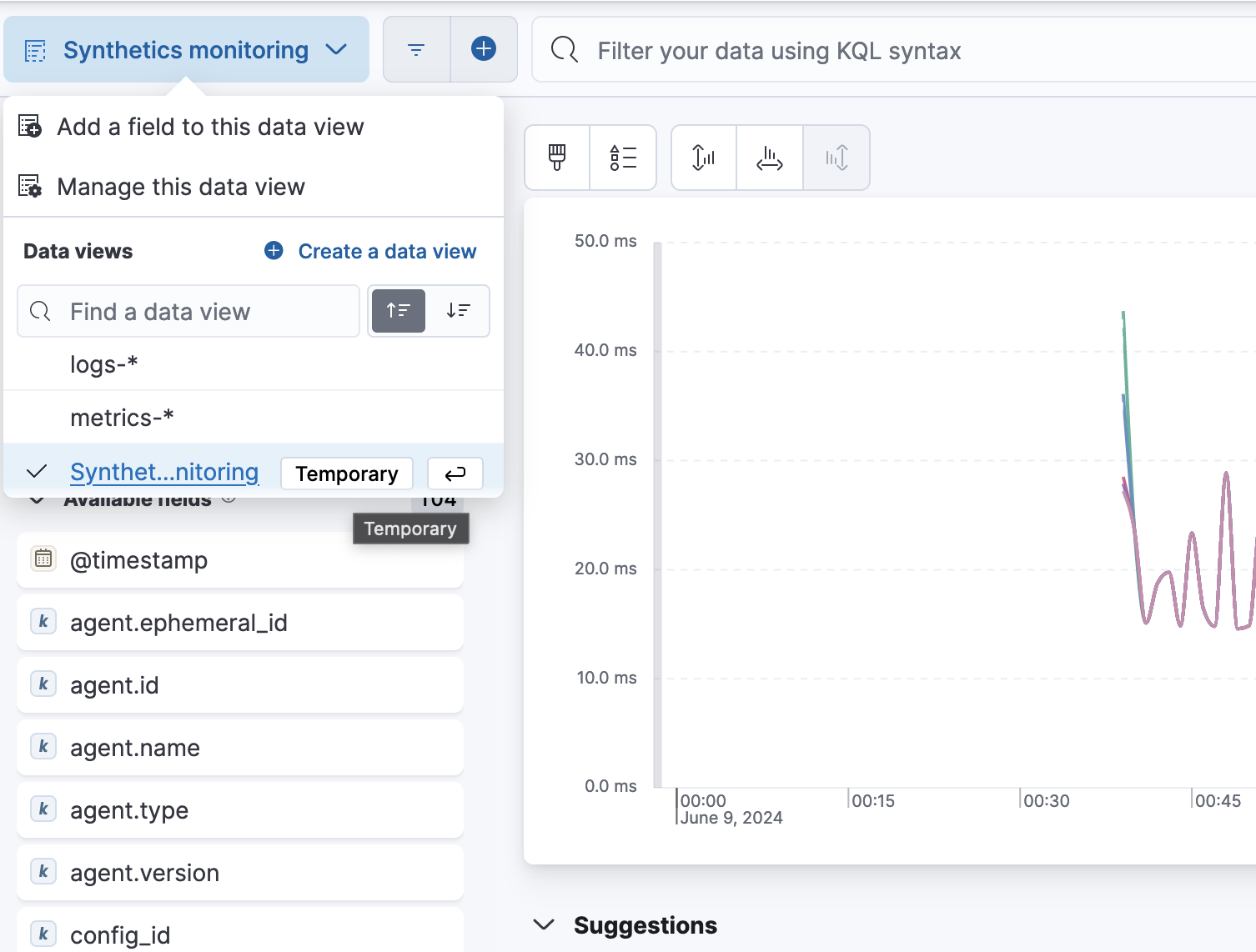Click the filter menu icon
This screenshot has width=1256, height=952.
pyautogui.click(x=416, y=50)
